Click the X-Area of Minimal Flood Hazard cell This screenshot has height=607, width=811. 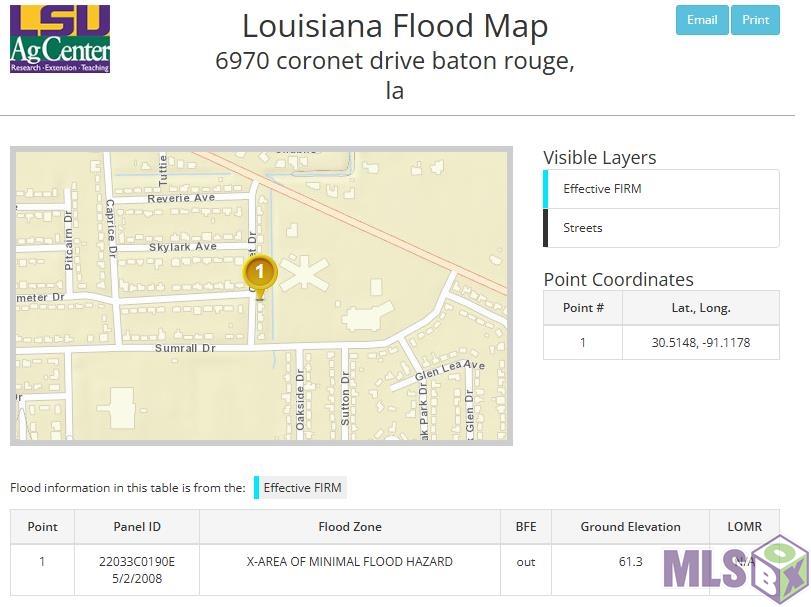(349, 562)
